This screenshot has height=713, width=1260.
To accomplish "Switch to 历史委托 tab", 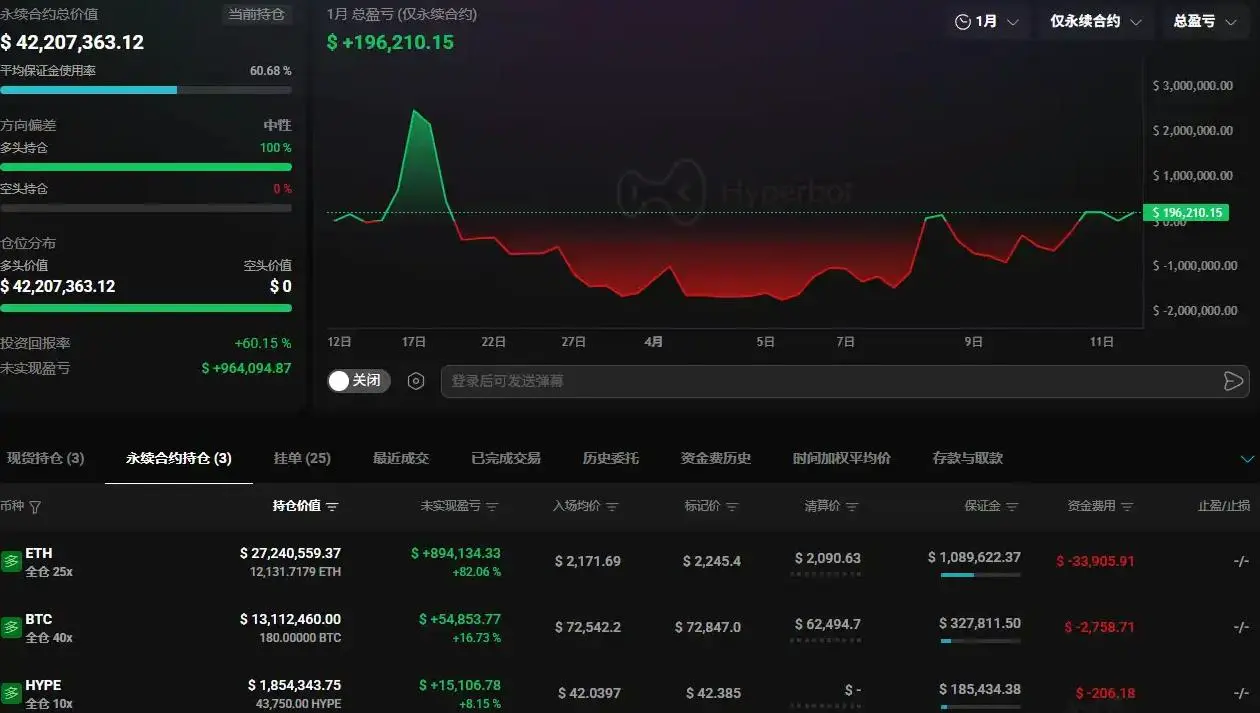I will pyautogui.click(x=611, y=458).
